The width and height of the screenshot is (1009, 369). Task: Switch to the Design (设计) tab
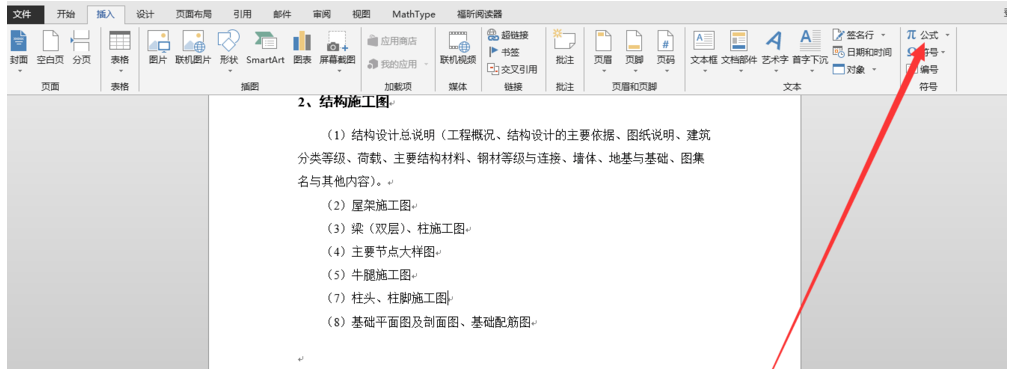coord(145,14)
